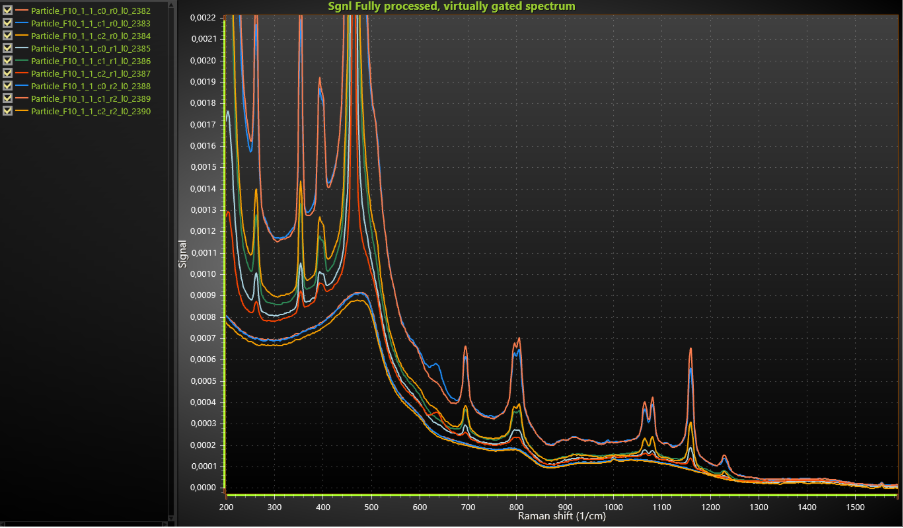
Task: Hide spectrum c2_r1_l0_2387 via its checkbox
Action: (x=7, y=73)
